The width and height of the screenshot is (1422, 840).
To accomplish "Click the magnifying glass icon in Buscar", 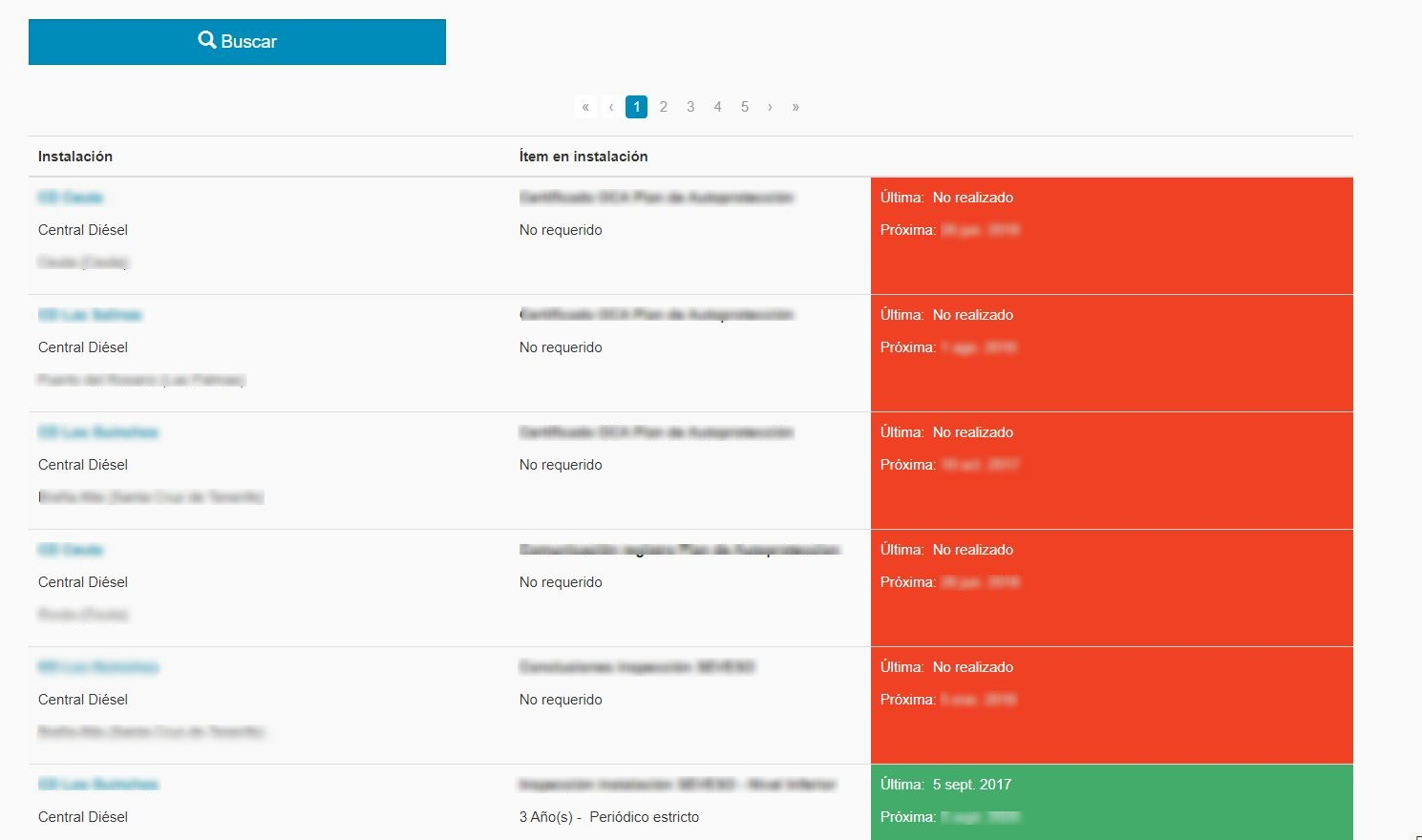I will (206, 40).
